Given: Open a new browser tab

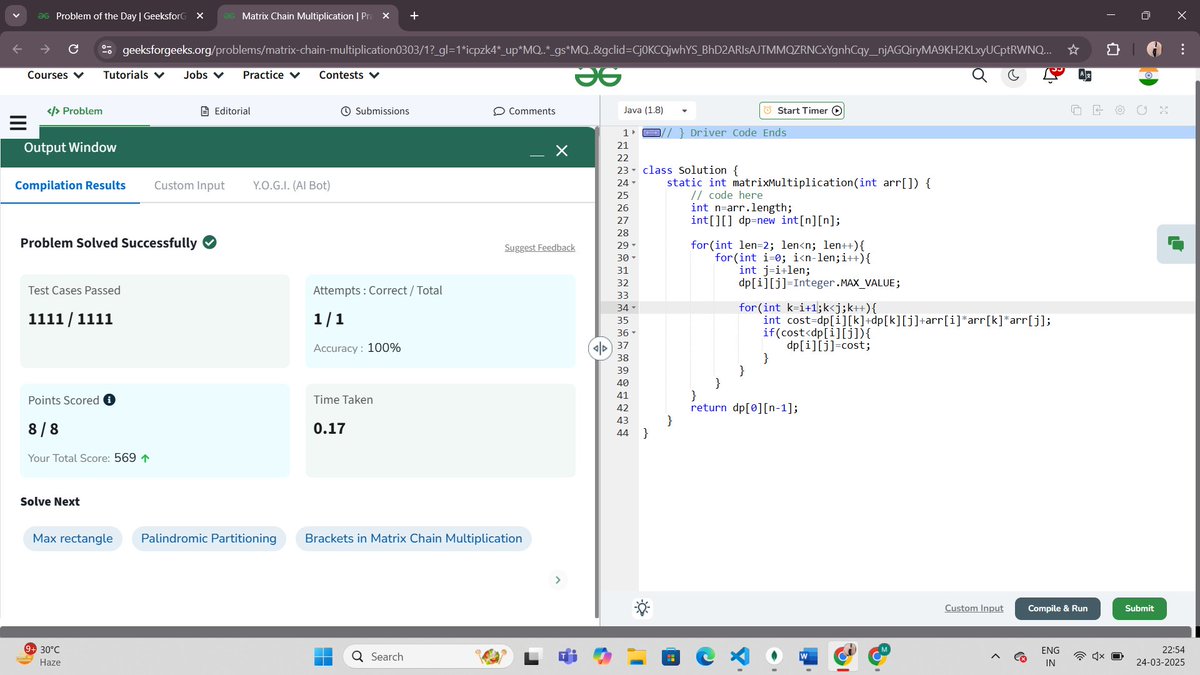Looking at the screenshot, I should click(414, 15).
